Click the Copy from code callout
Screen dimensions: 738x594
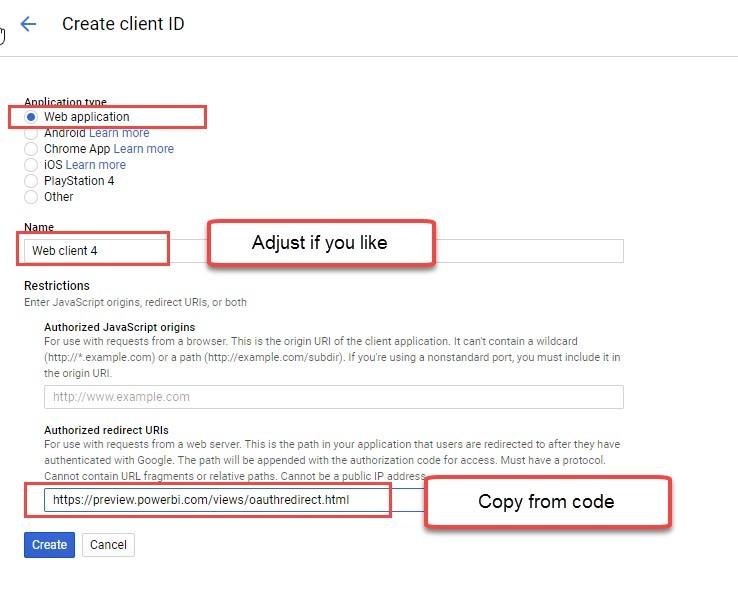547,502
